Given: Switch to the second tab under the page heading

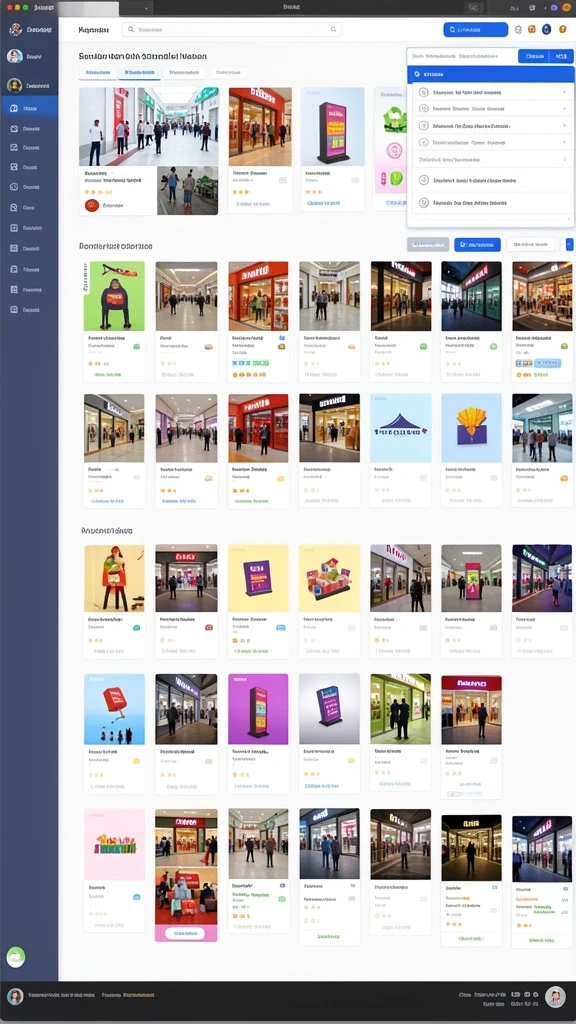Looking at the screenshot, I should point(140,72).
